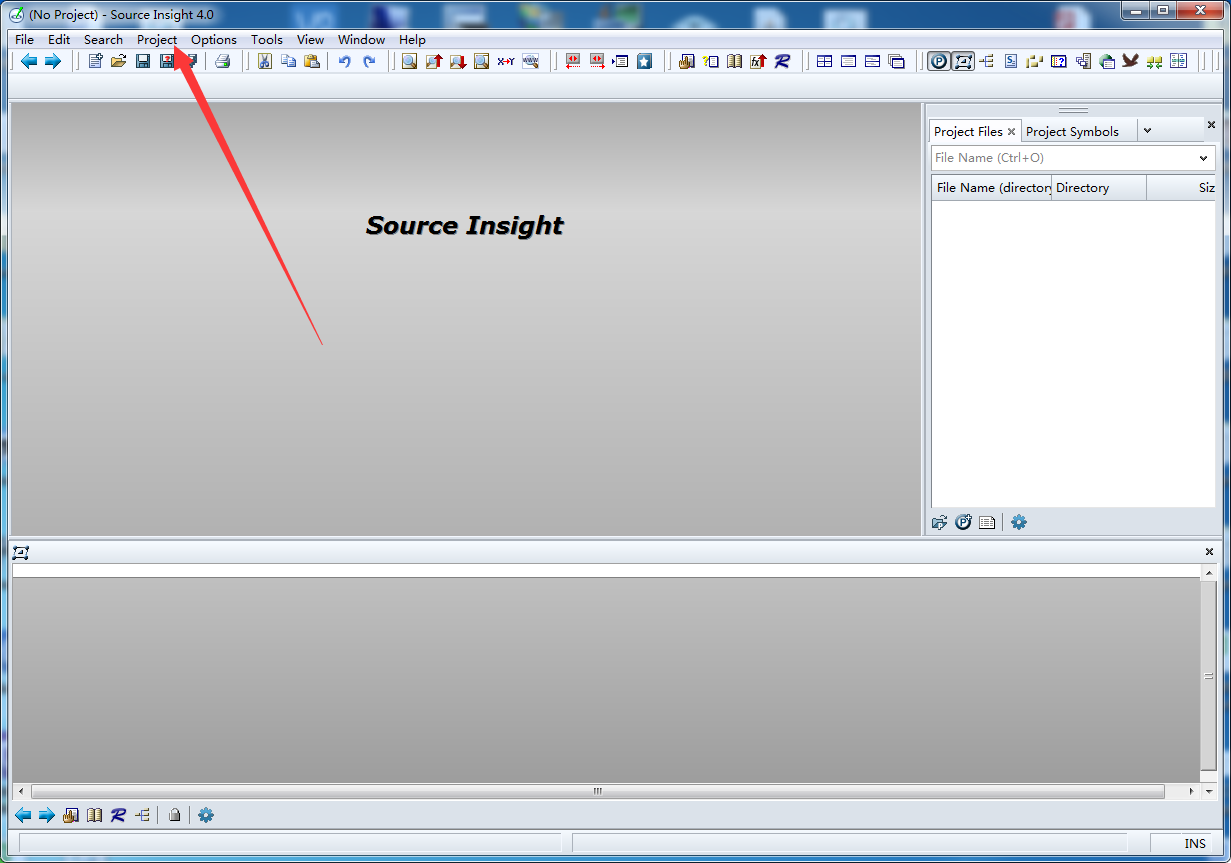Click the green arrows sync icon
The width and height of the screenshot is (1231, 863).
pos(1154,61)
